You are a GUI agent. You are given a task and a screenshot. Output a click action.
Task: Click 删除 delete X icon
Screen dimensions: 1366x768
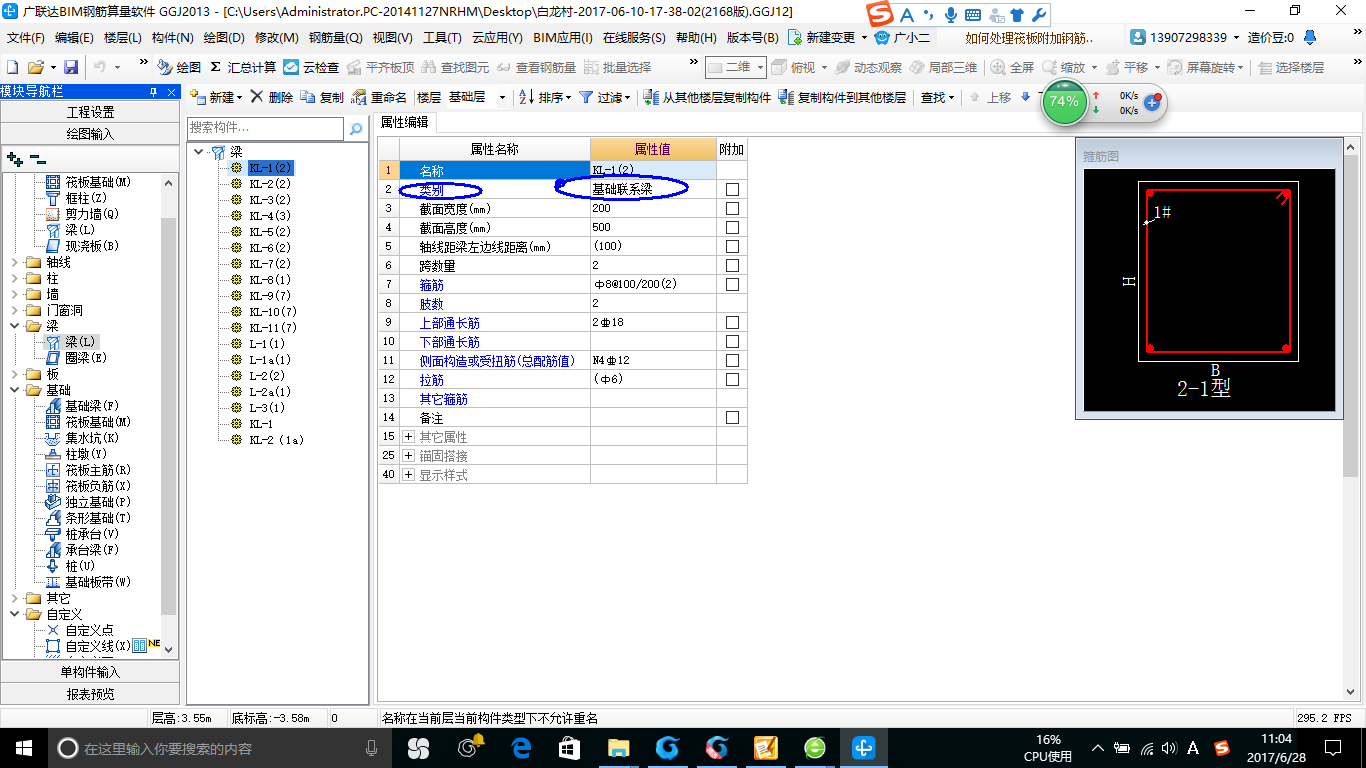(x=256, y=97)
